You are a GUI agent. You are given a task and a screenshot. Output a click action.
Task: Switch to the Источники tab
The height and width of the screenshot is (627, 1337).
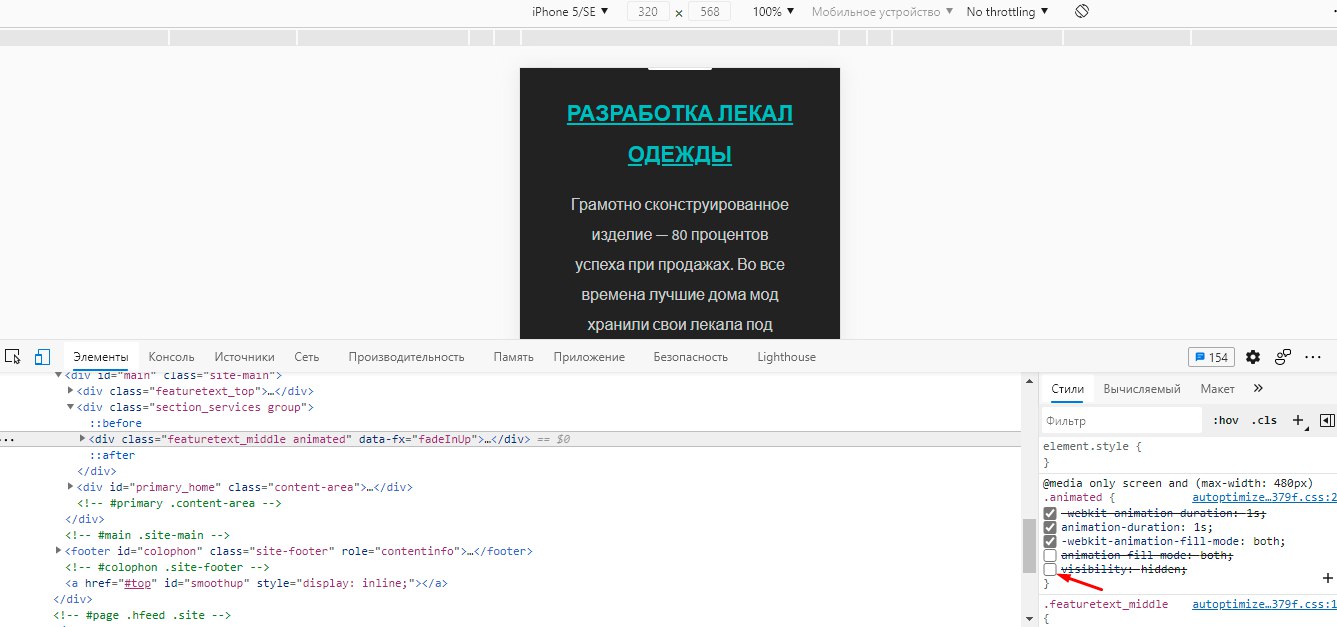244,357
